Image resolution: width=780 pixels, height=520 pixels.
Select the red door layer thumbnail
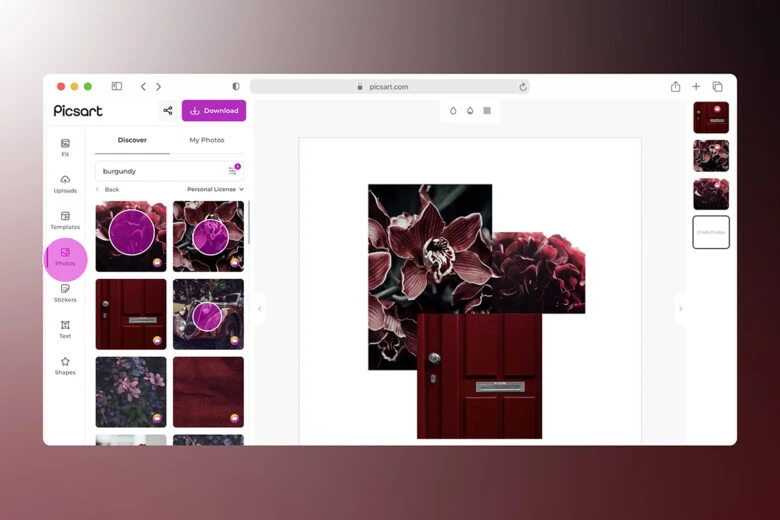[x=711, y=117]
